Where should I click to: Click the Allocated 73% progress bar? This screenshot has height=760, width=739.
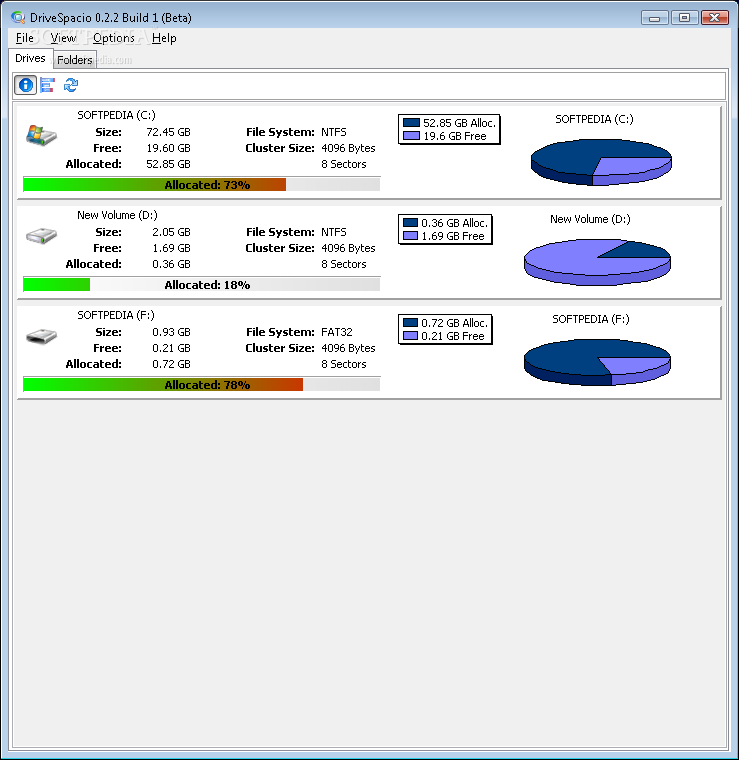[x=202, y=185]
